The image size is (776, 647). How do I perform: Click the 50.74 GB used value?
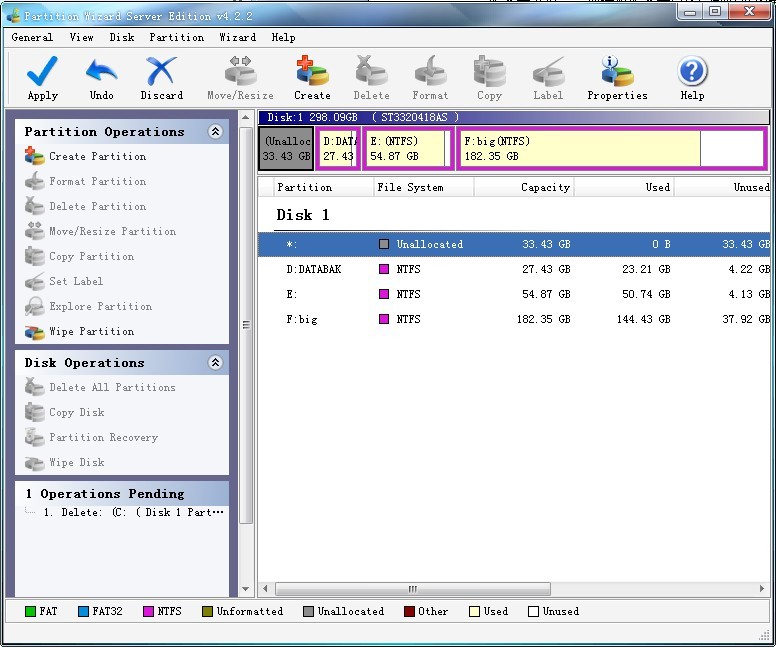click(x=646, y=294)
